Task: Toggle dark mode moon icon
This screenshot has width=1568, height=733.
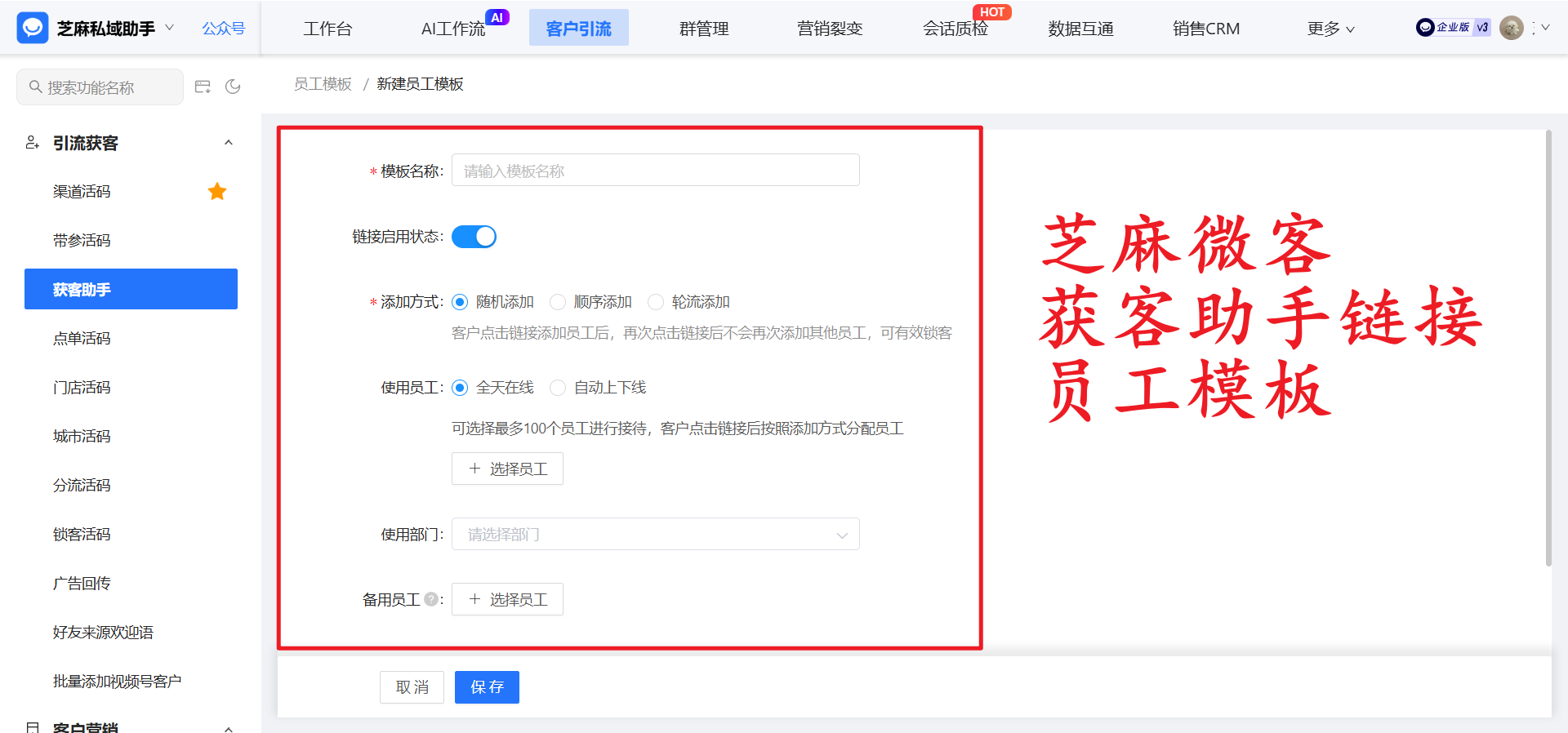Action: pyautogui.click(x=233, y=87)
